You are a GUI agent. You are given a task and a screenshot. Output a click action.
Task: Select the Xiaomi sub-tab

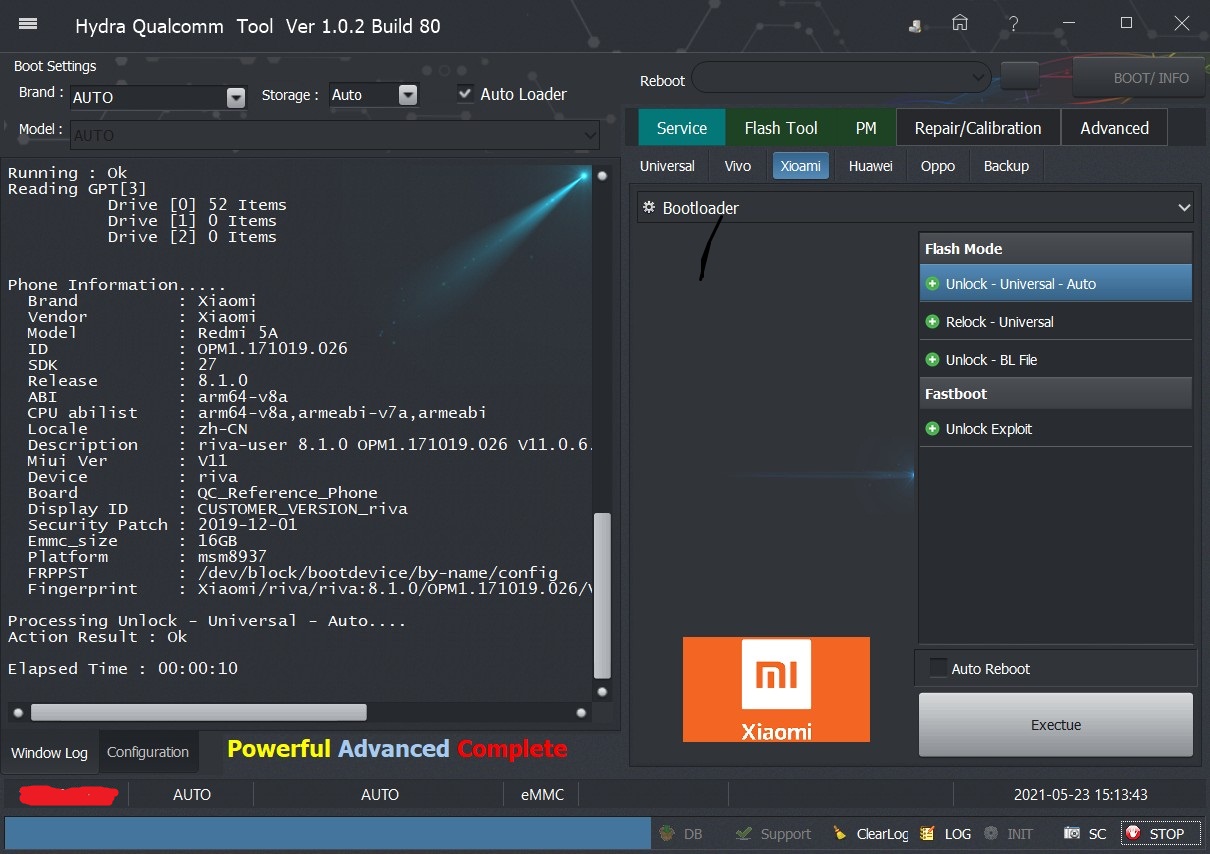pos(801,166)
